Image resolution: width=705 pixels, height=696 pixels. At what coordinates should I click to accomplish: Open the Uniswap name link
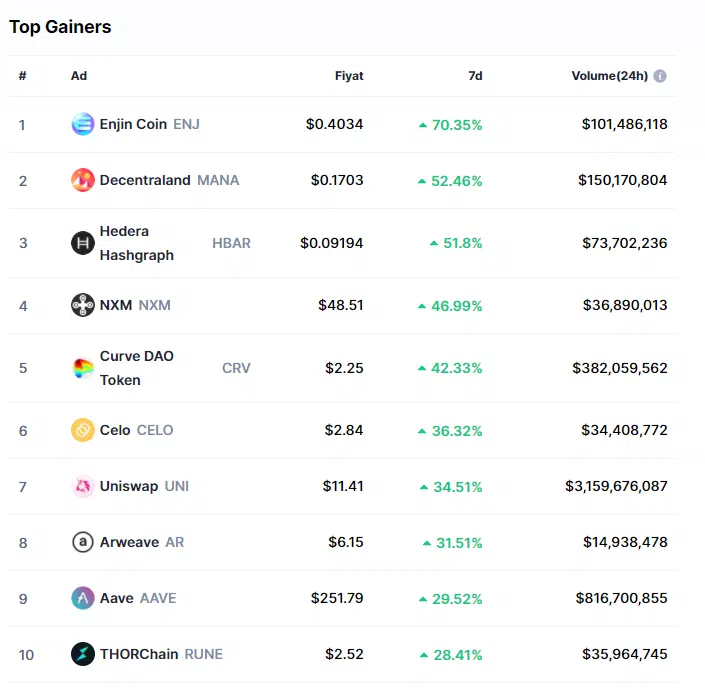(129, 487)
